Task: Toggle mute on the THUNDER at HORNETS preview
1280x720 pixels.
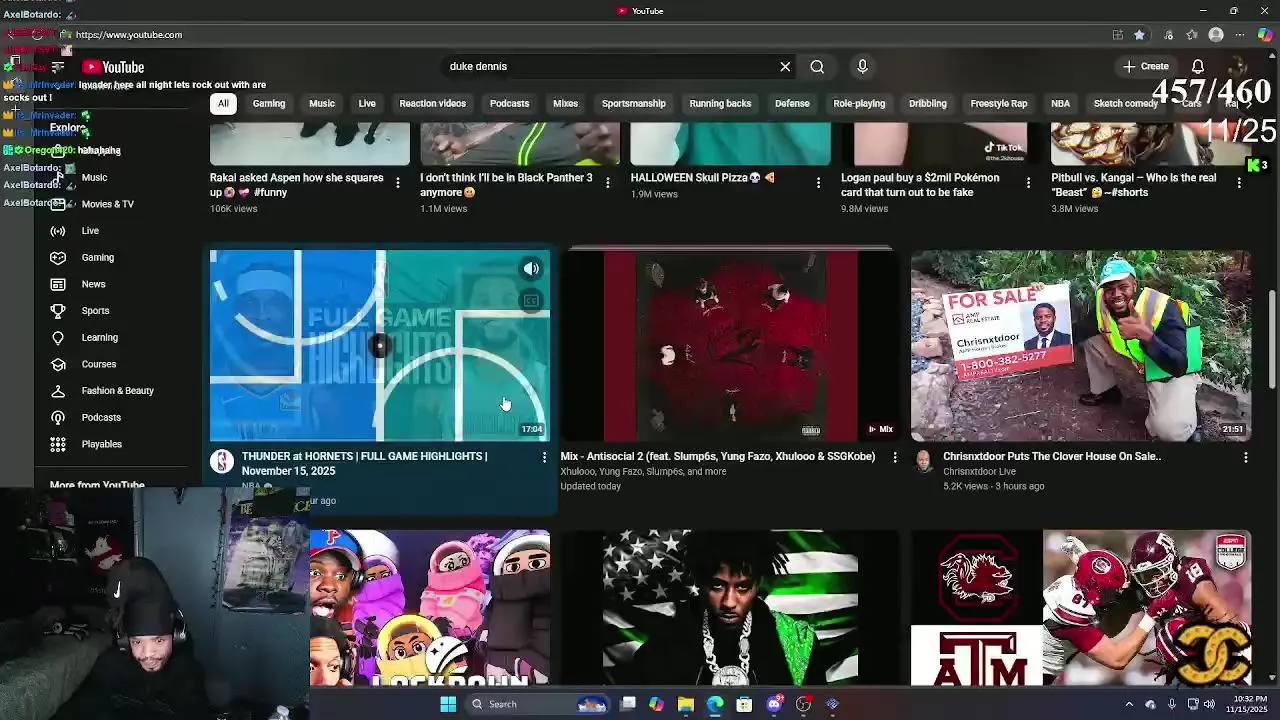Action: [531, 268]
